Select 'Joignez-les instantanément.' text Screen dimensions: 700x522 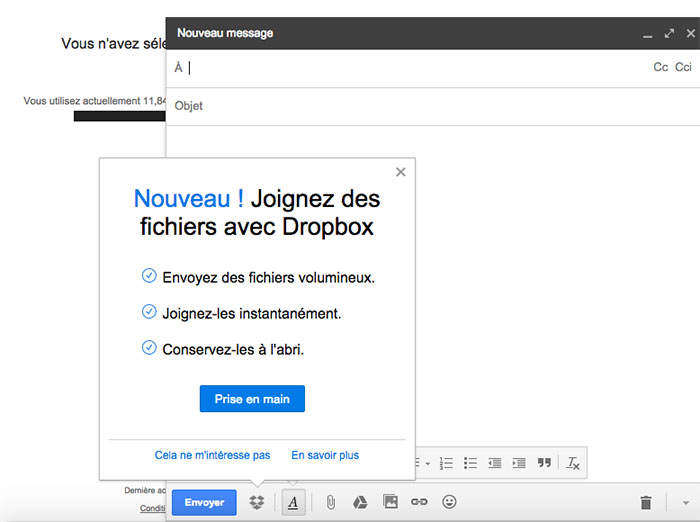click(252, 313)
